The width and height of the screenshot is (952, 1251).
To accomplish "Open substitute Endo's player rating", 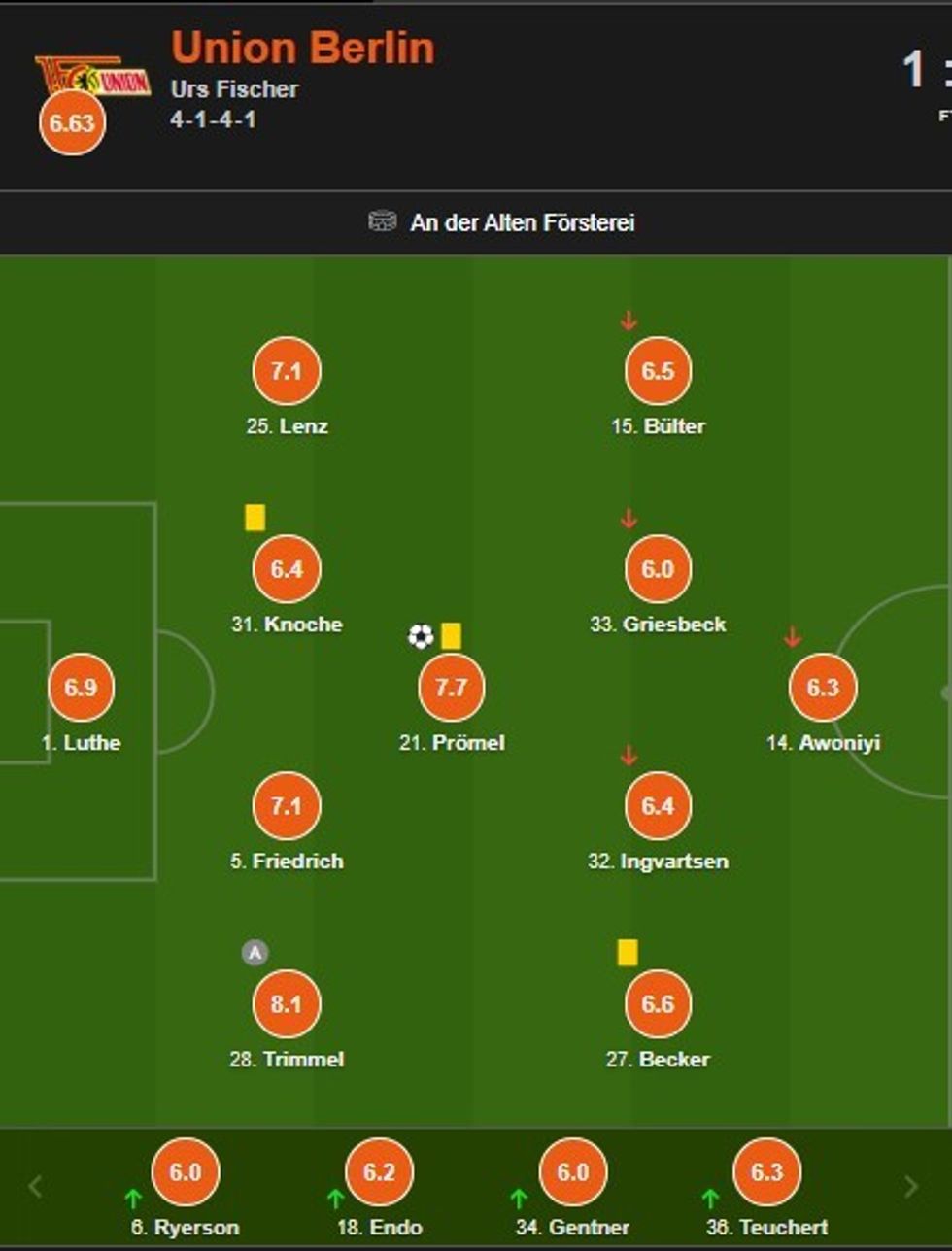I will click(379, 1172).
